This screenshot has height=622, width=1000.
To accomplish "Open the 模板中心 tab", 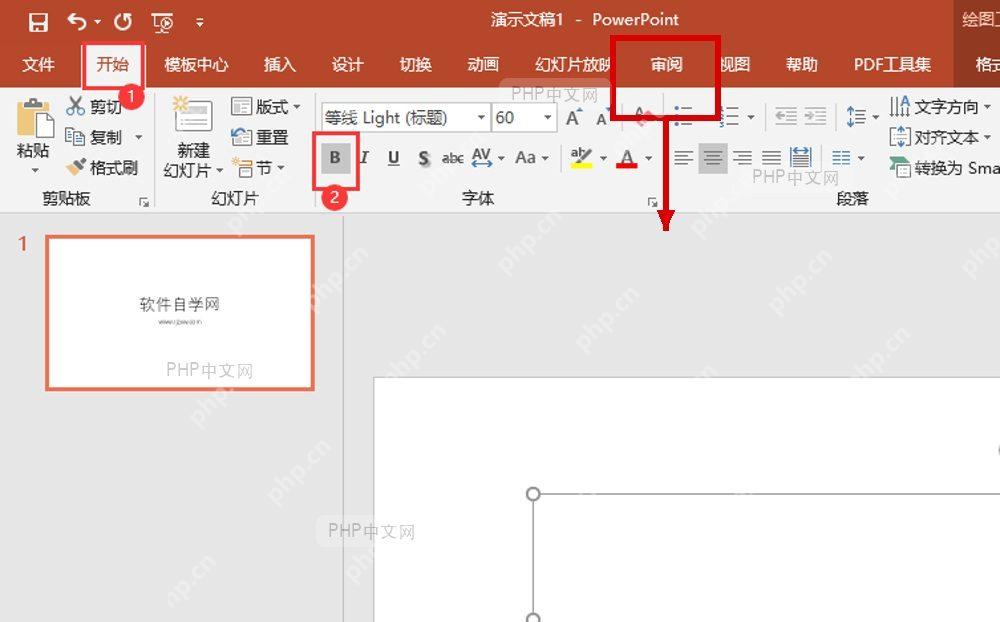I will click(x=196, y=64).
